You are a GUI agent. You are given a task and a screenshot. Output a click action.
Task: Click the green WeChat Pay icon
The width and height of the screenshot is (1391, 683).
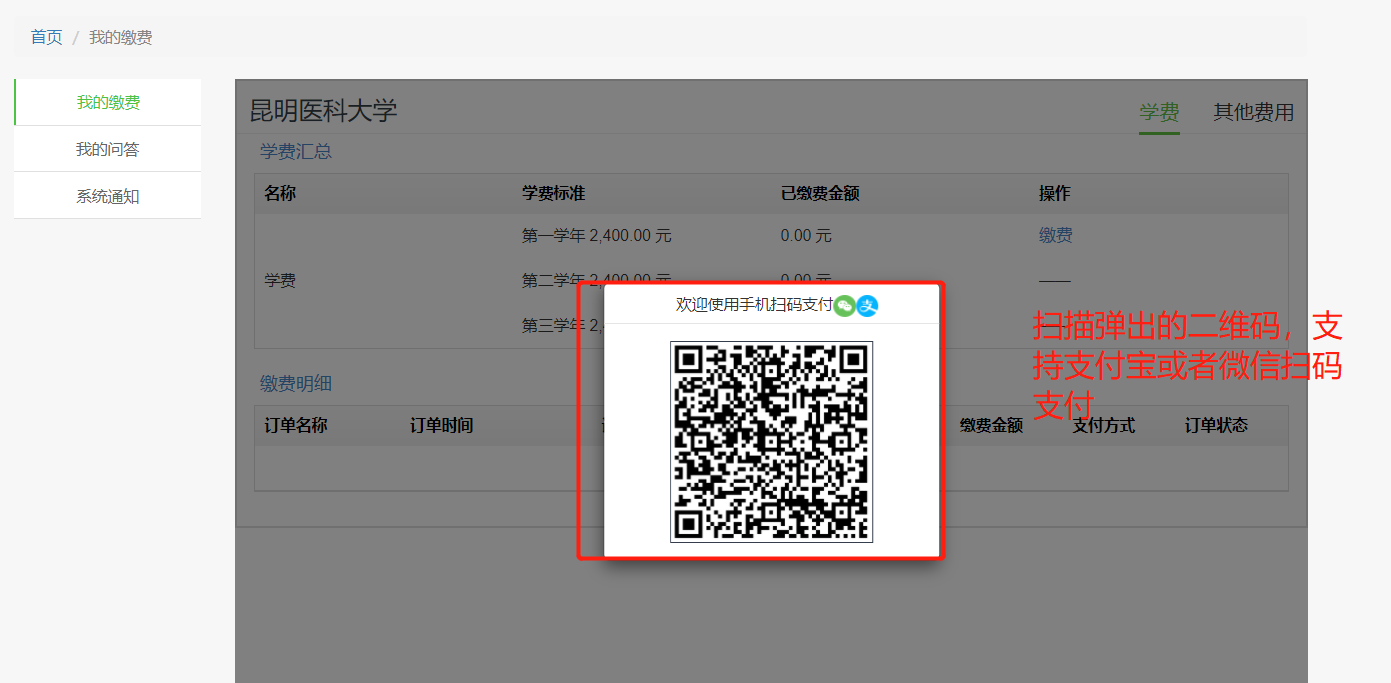(845, 306)
